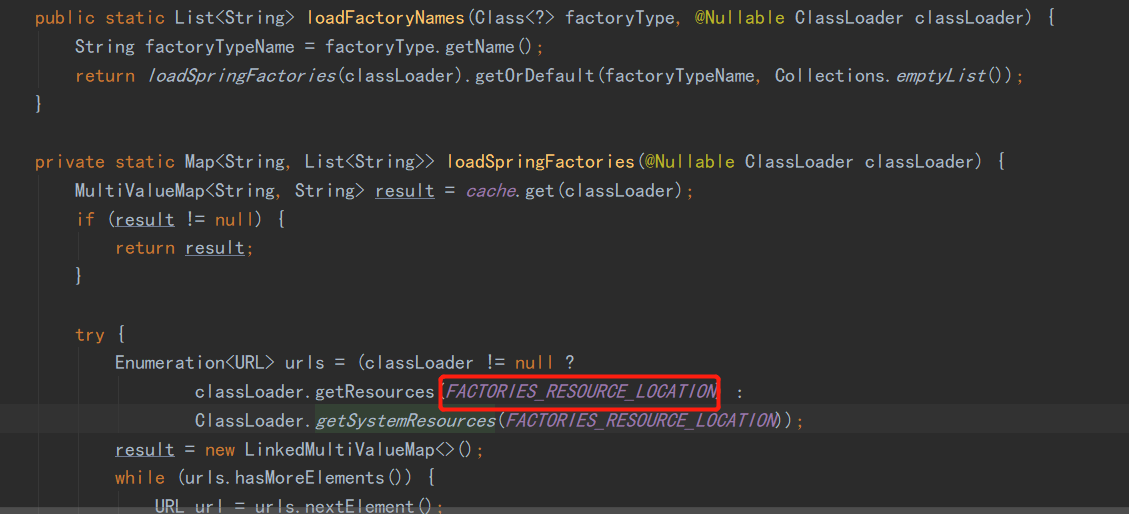
Task: Click @Nullable annotation in loadSpringFactories signature
Action: click(x=689, y=162)
